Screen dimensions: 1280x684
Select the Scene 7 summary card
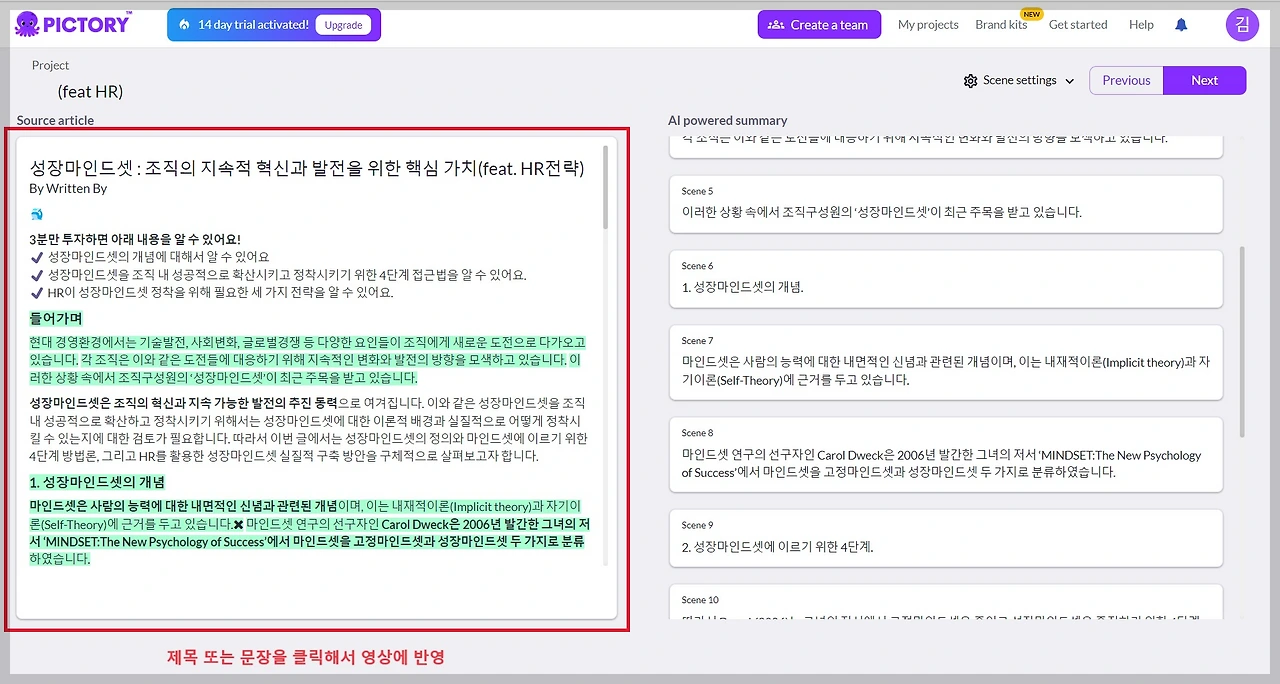tap(946, 363)
